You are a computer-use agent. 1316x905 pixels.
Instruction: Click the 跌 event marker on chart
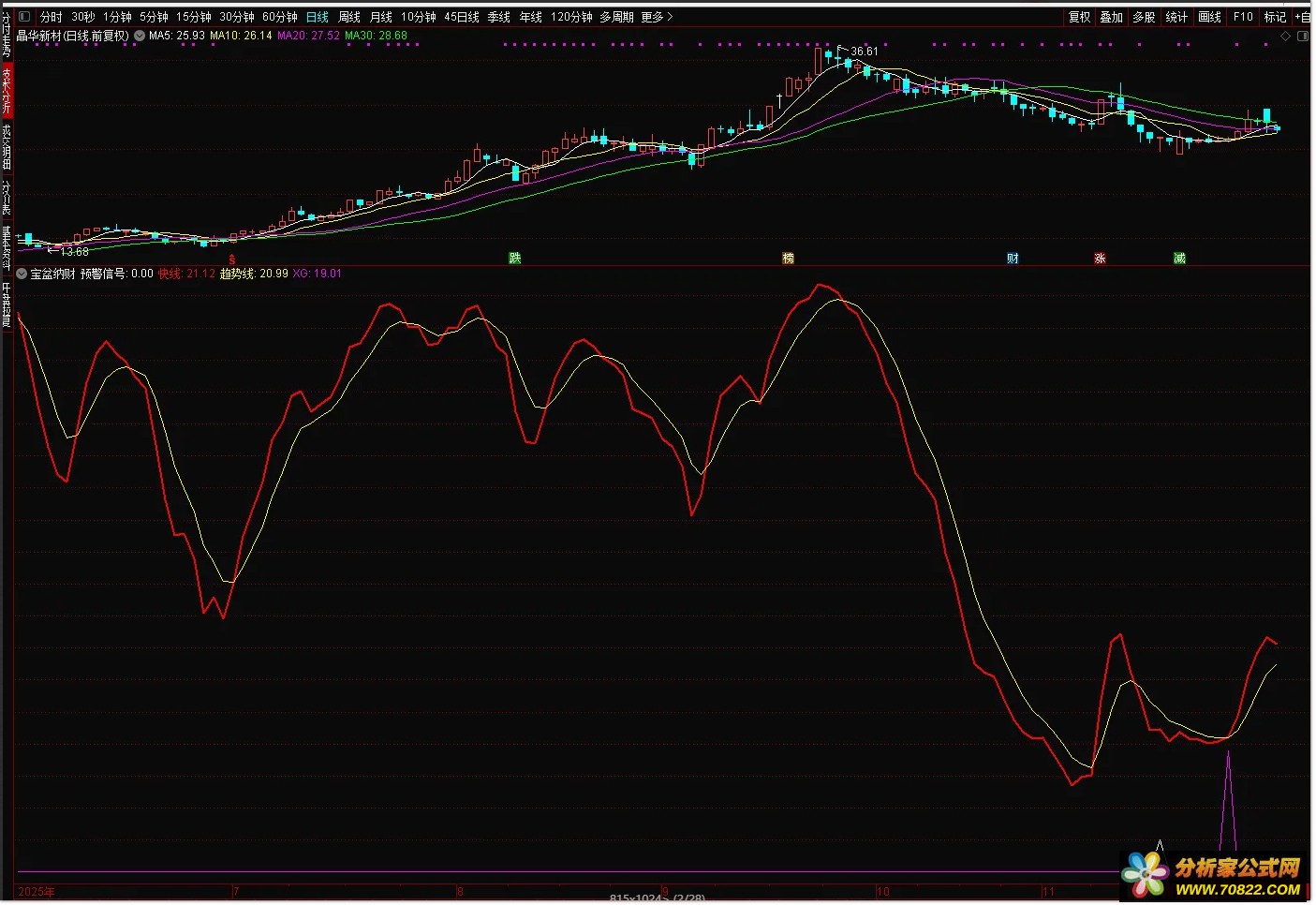515,259
